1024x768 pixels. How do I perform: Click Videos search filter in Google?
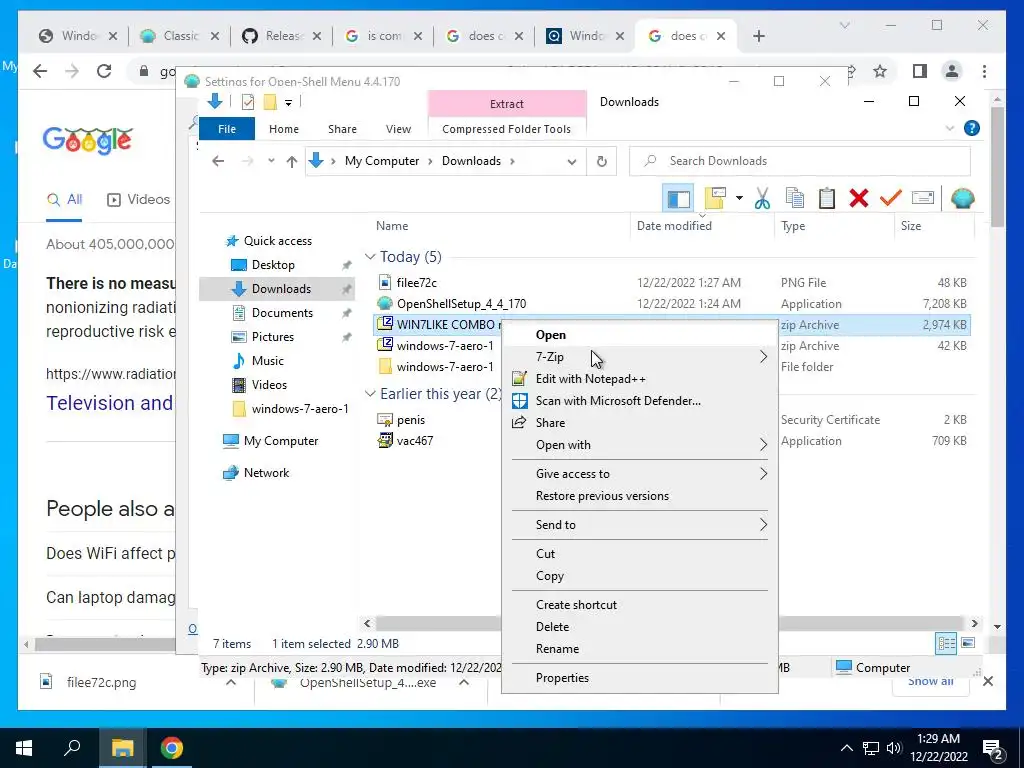[138, 199]
